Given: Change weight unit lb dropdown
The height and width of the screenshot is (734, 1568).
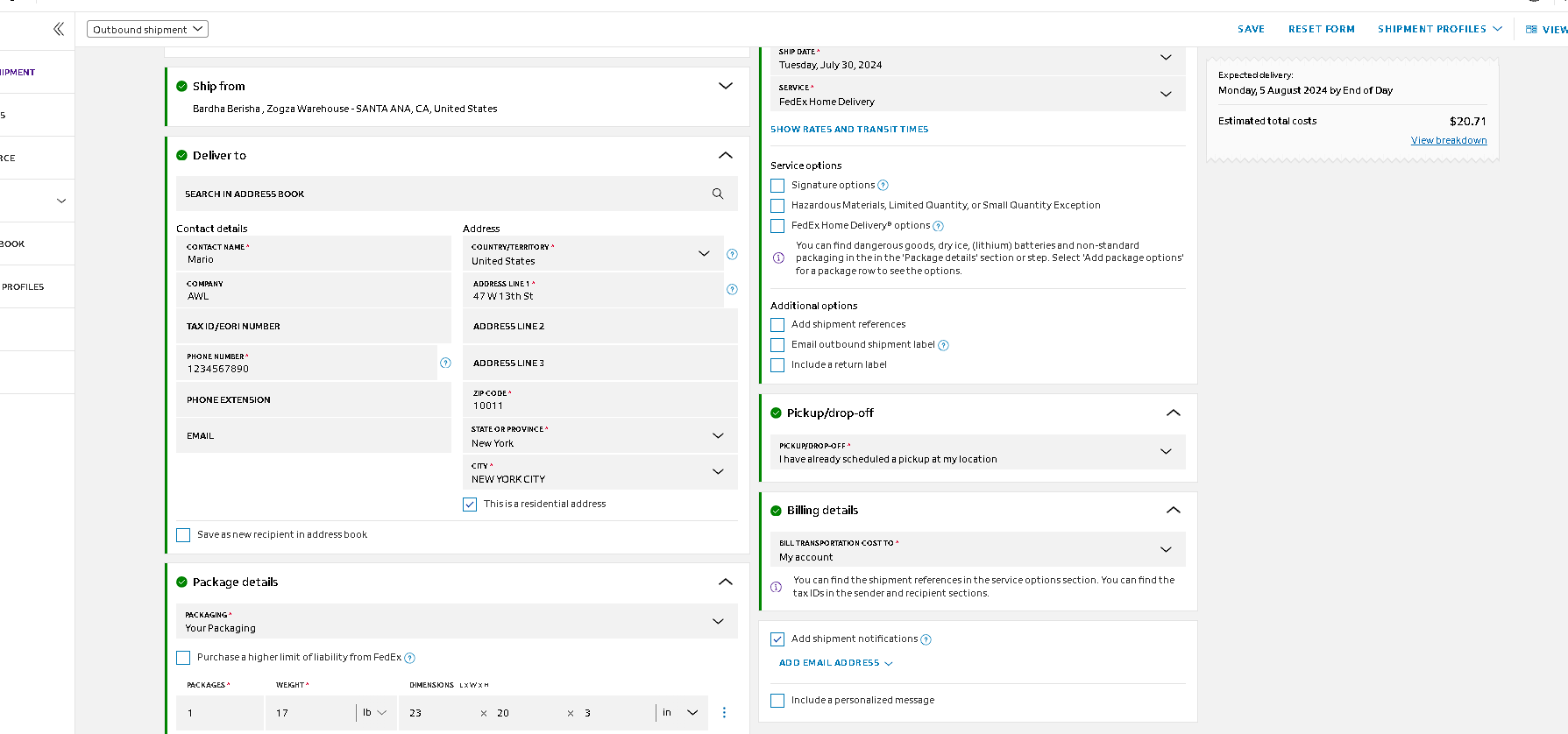Looking at the screenshot, I should (374, 712).
